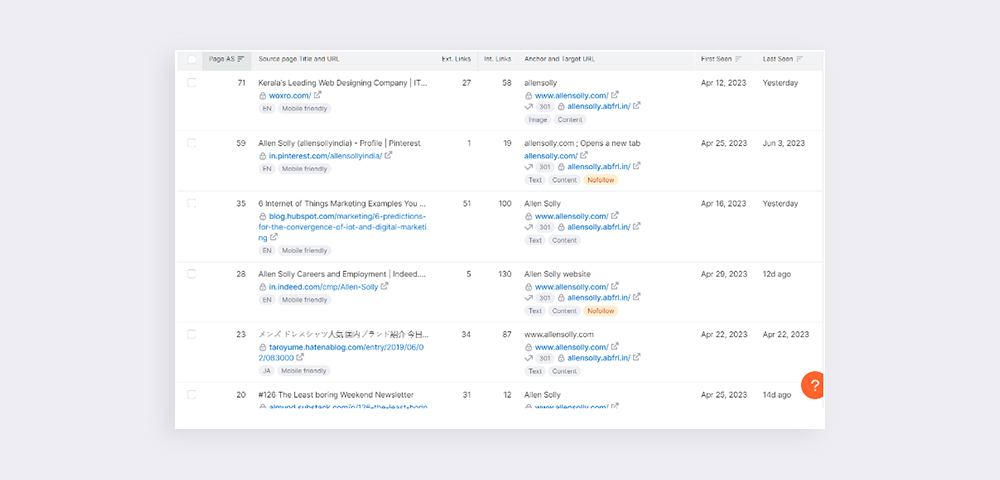
Task: Open allensolly.abfrl.in/ redirect in woxro row
Action: [x=598, y=106]
